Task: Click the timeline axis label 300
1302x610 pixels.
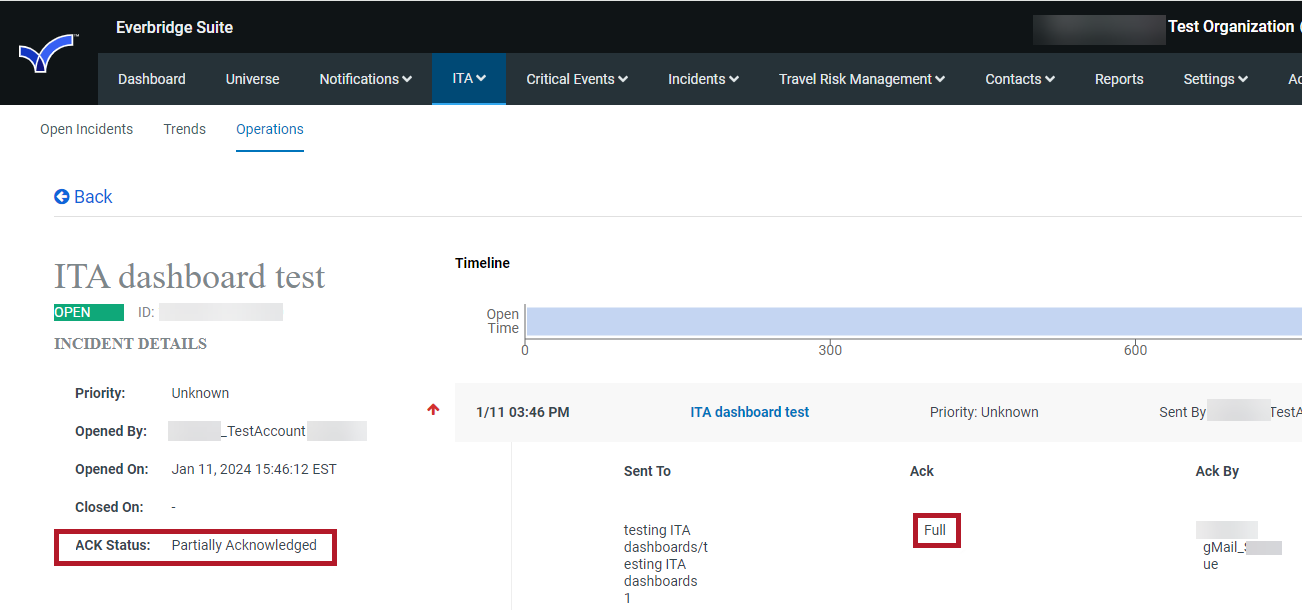Action: (830, 350)
